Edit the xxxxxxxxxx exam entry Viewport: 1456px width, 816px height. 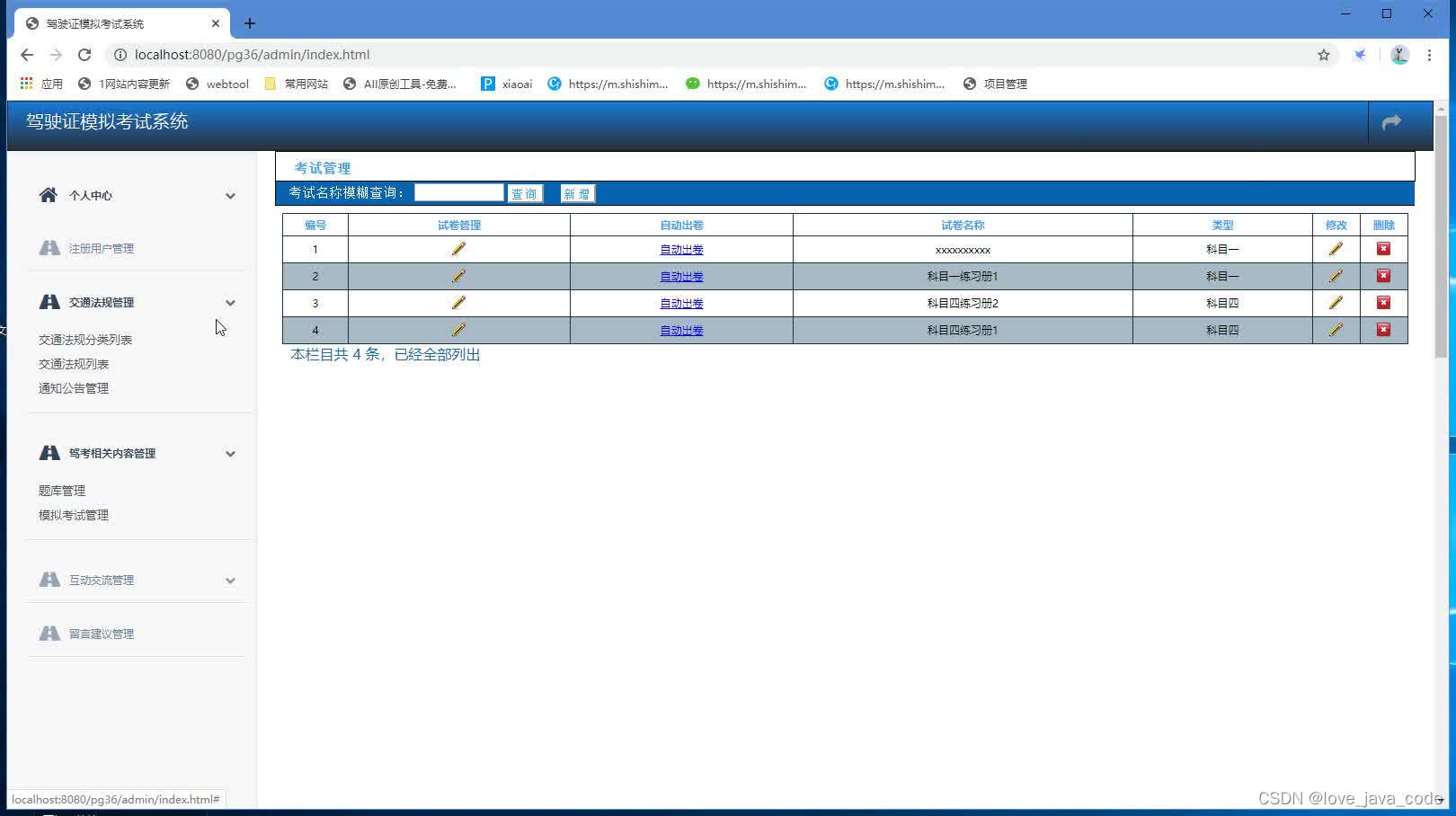(x=1336, y=249)
